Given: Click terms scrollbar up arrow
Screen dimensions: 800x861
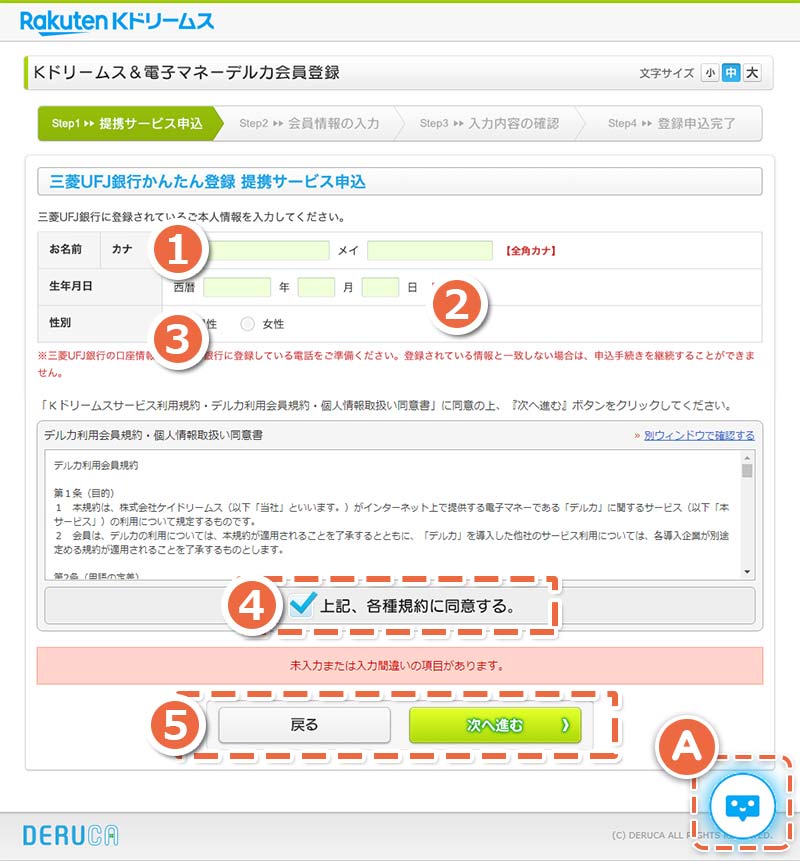Looking at the screenshot, I should (x=747, y=457).
